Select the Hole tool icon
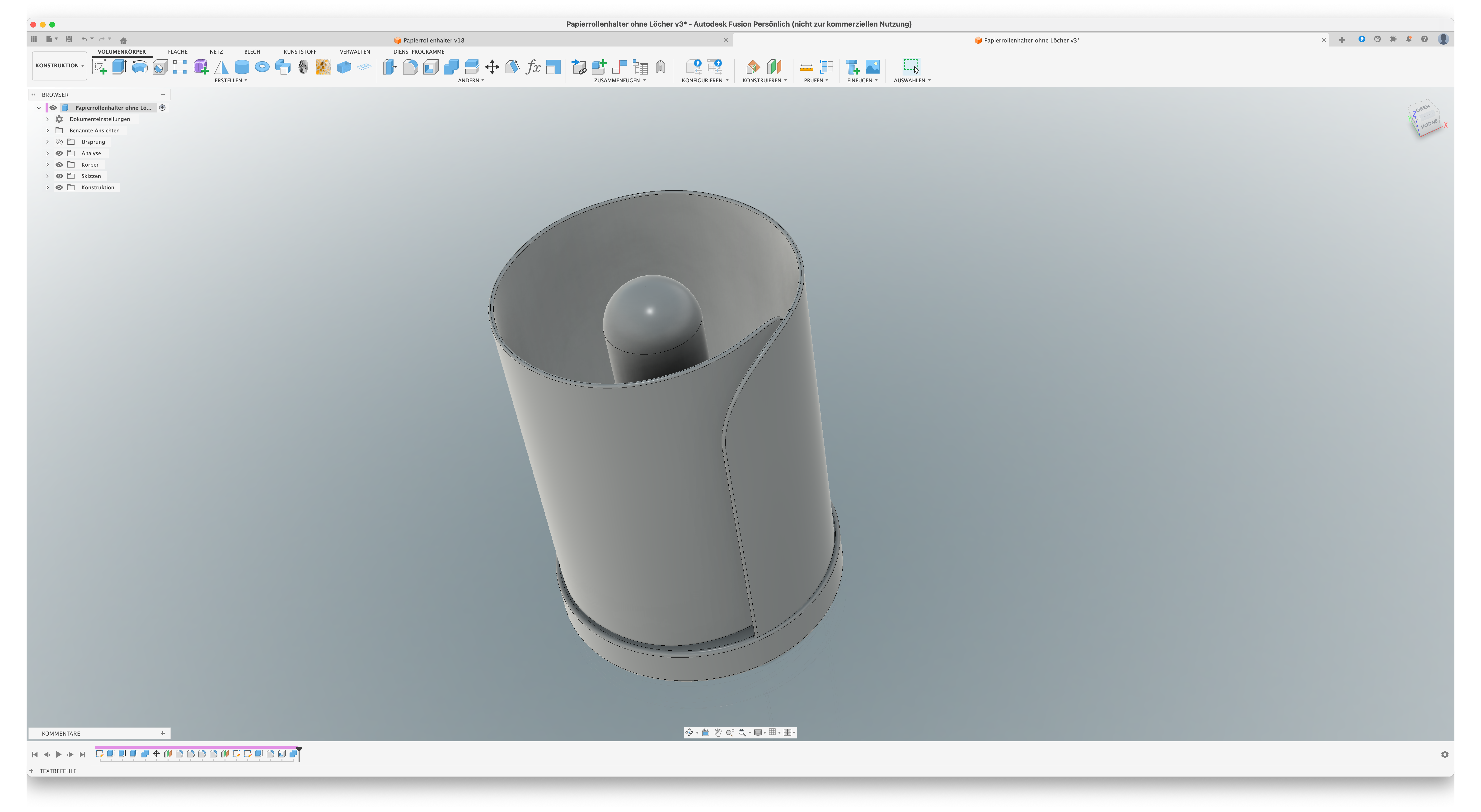 tap(160, 67)
